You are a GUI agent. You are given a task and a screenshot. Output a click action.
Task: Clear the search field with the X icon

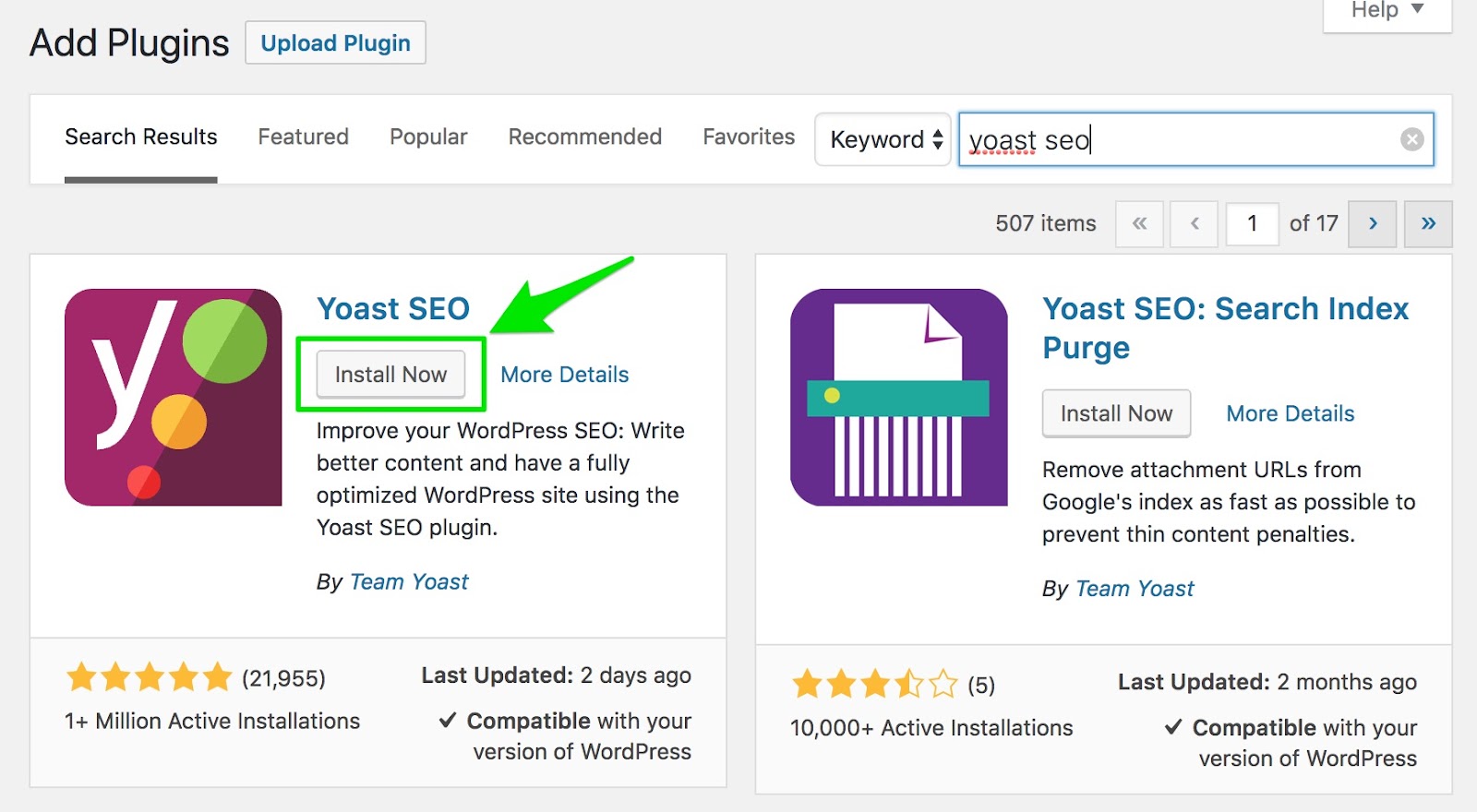pyautogui.click(x=1411, y=139)
